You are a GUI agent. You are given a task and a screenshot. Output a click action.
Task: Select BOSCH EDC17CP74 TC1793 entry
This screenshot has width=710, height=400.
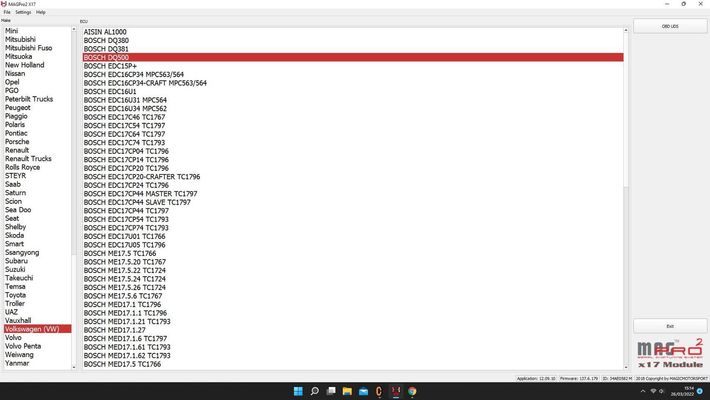coord(353,228)
